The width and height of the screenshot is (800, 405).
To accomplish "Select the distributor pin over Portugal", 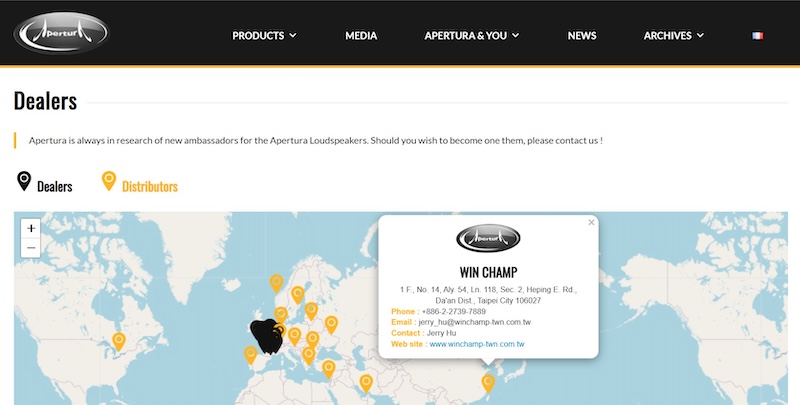I will [x=251, y=355].
